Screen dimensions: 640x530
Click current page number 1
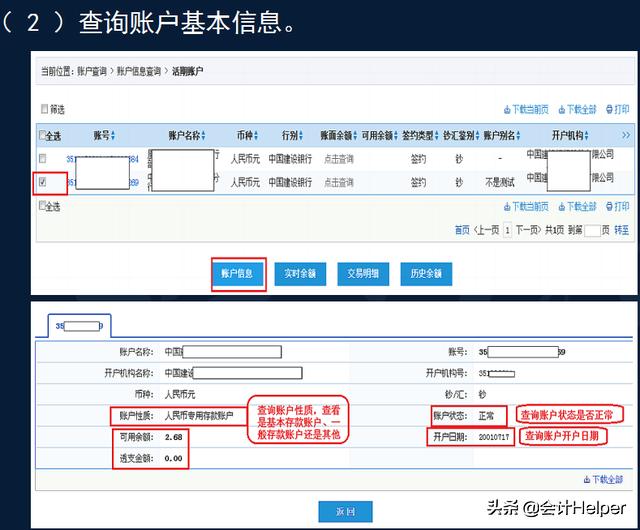[x=507, y=230]
